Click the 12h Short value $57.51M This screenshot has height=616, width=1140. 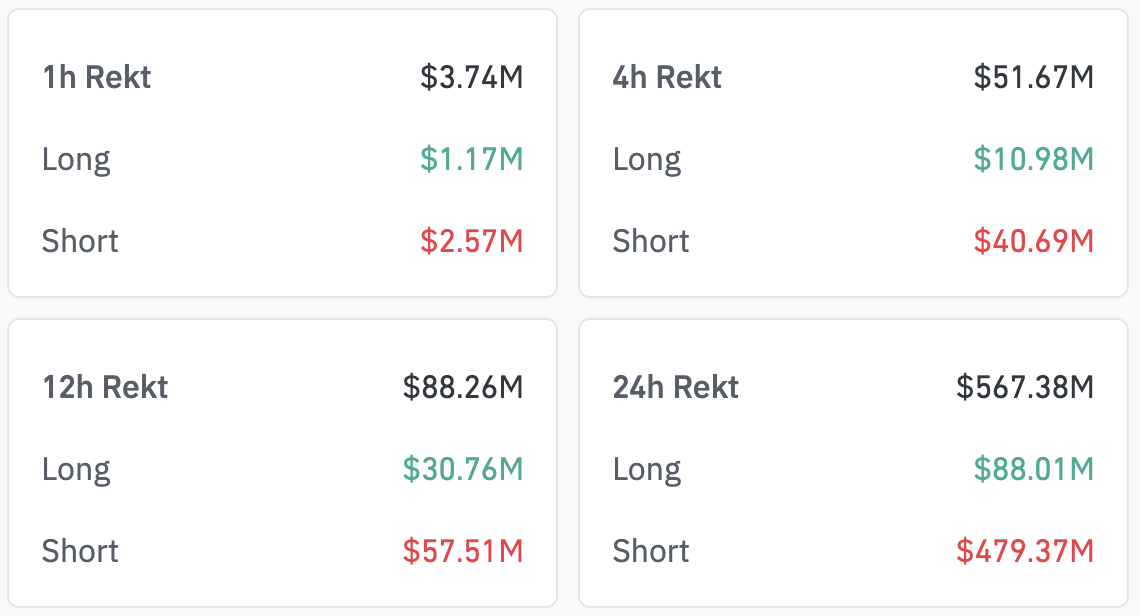click(462, 551)
